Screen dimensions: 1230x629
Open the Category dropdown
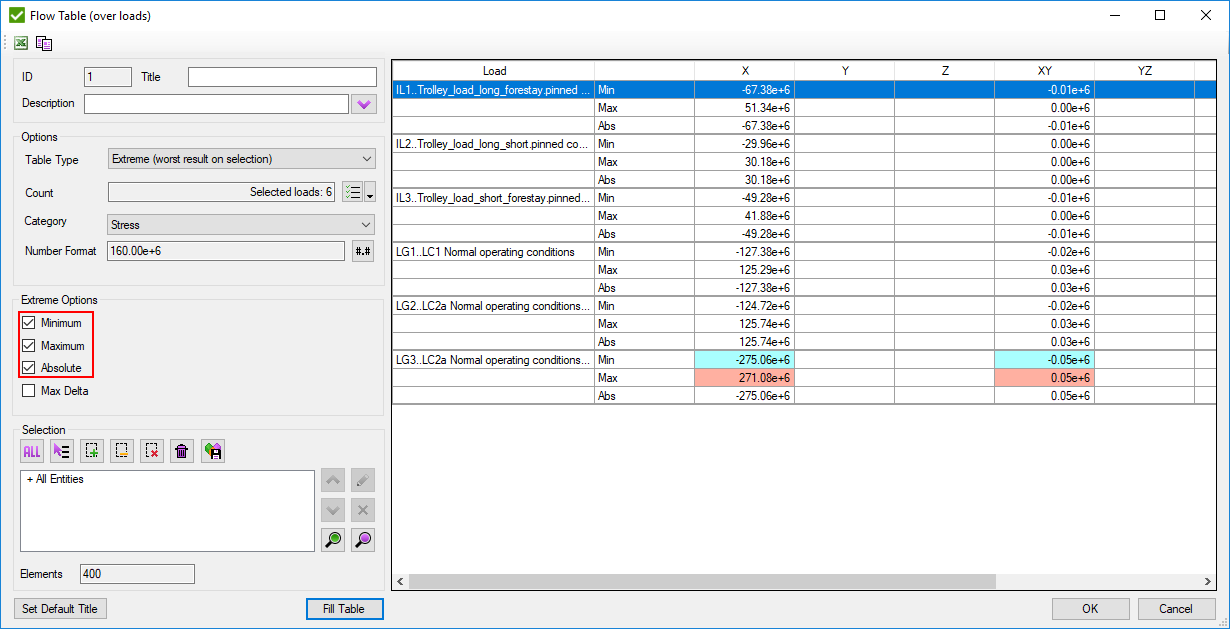click(241, 225)
